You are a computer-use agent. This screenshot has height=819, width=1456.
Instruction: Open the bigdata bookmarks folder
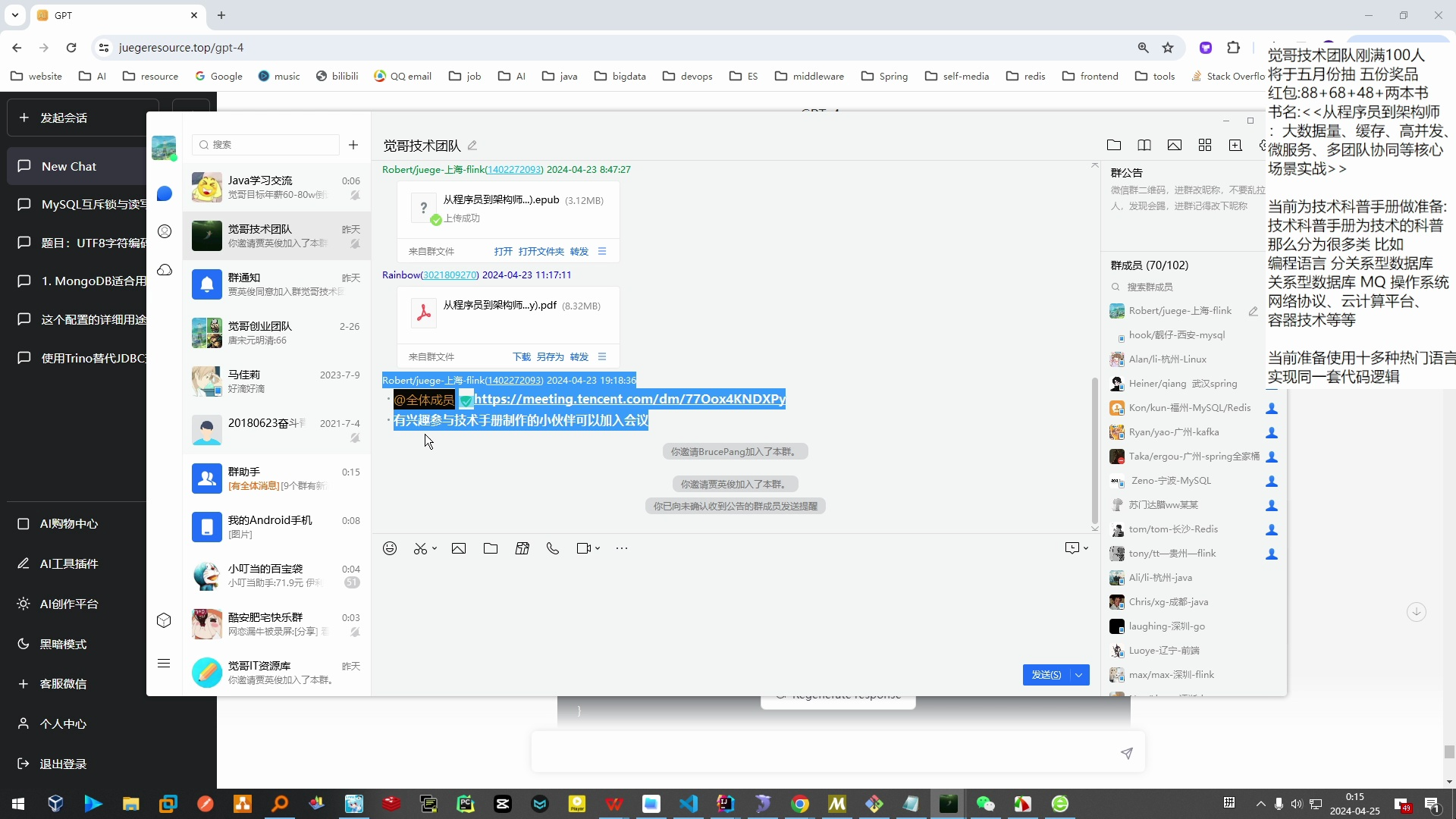(620, 76)
